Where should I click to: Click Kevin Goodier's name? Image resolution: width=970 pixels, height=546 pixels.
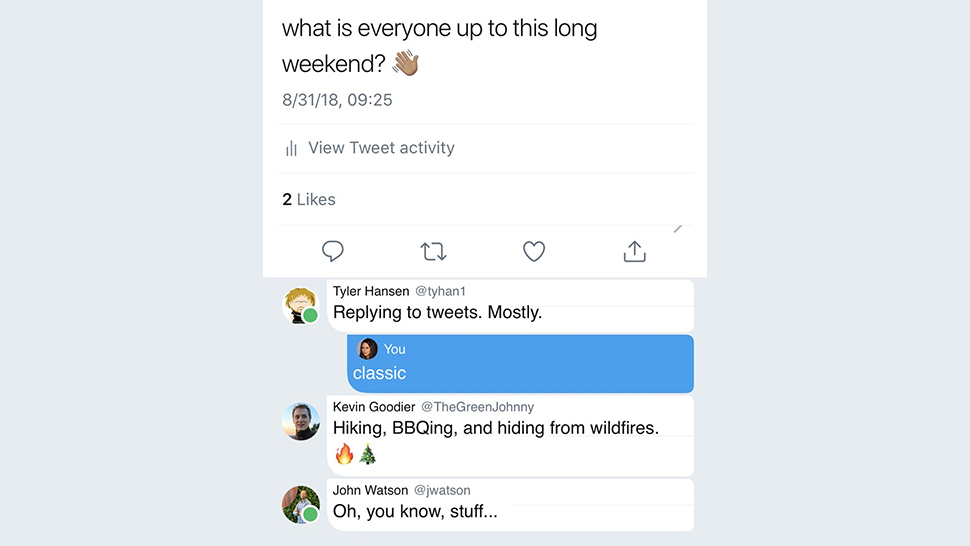point(374,407)
